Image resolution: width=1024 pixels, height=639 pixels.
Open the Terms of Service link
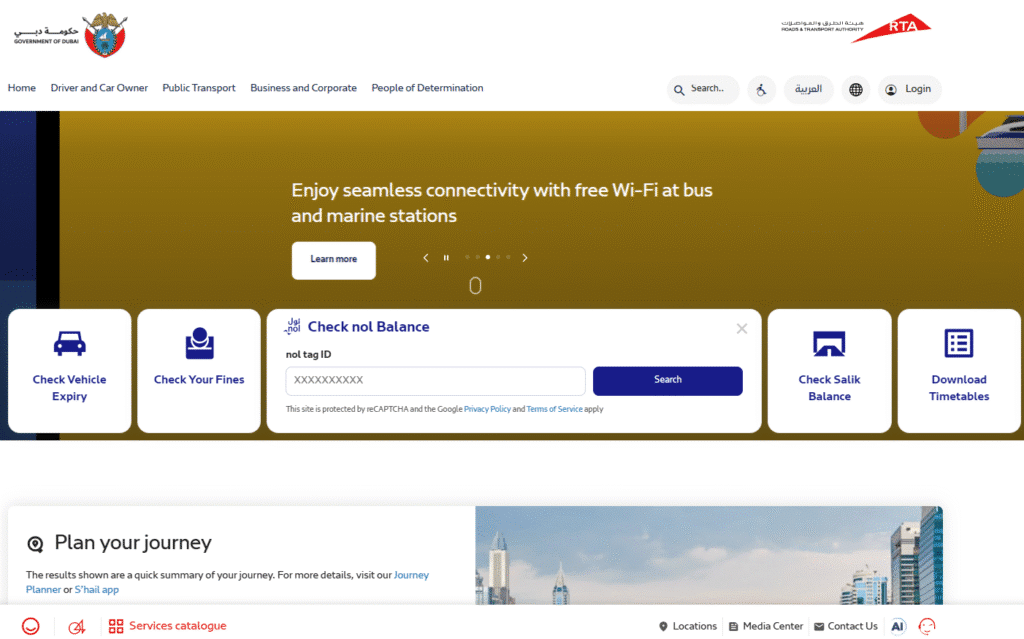tap(554, 409)
